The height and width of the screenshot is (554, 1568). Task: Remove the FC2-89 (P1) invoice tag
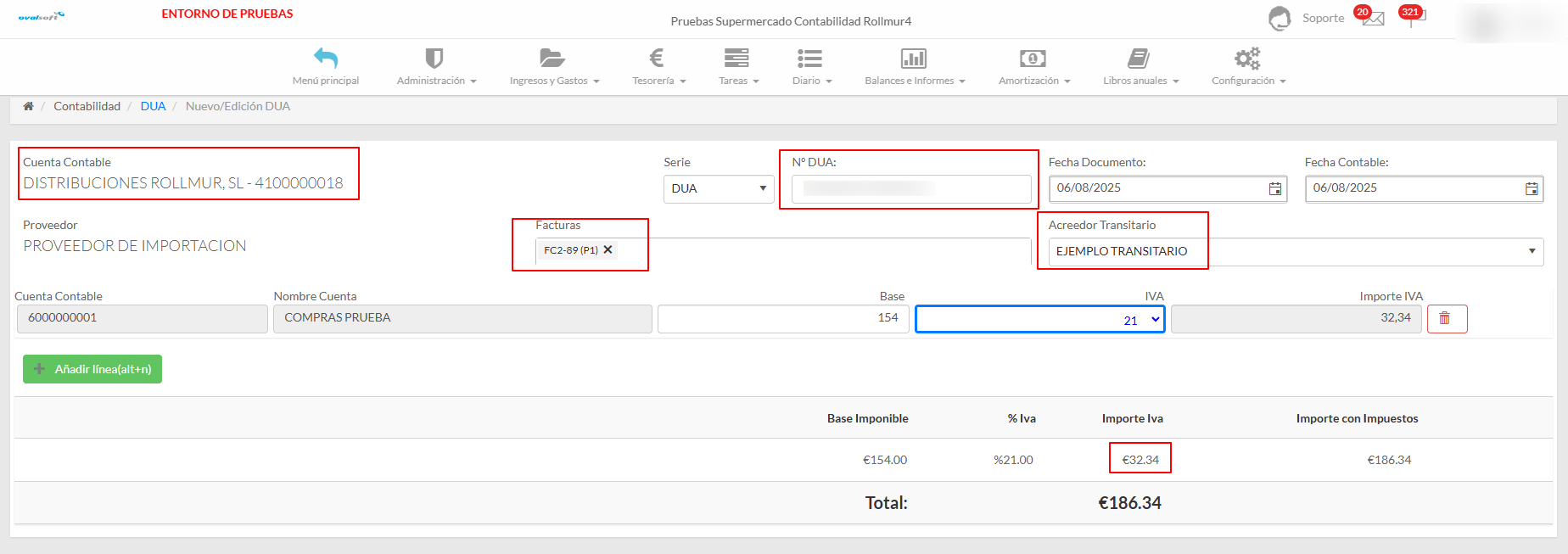pyautogui.click(x=608, y=249)
